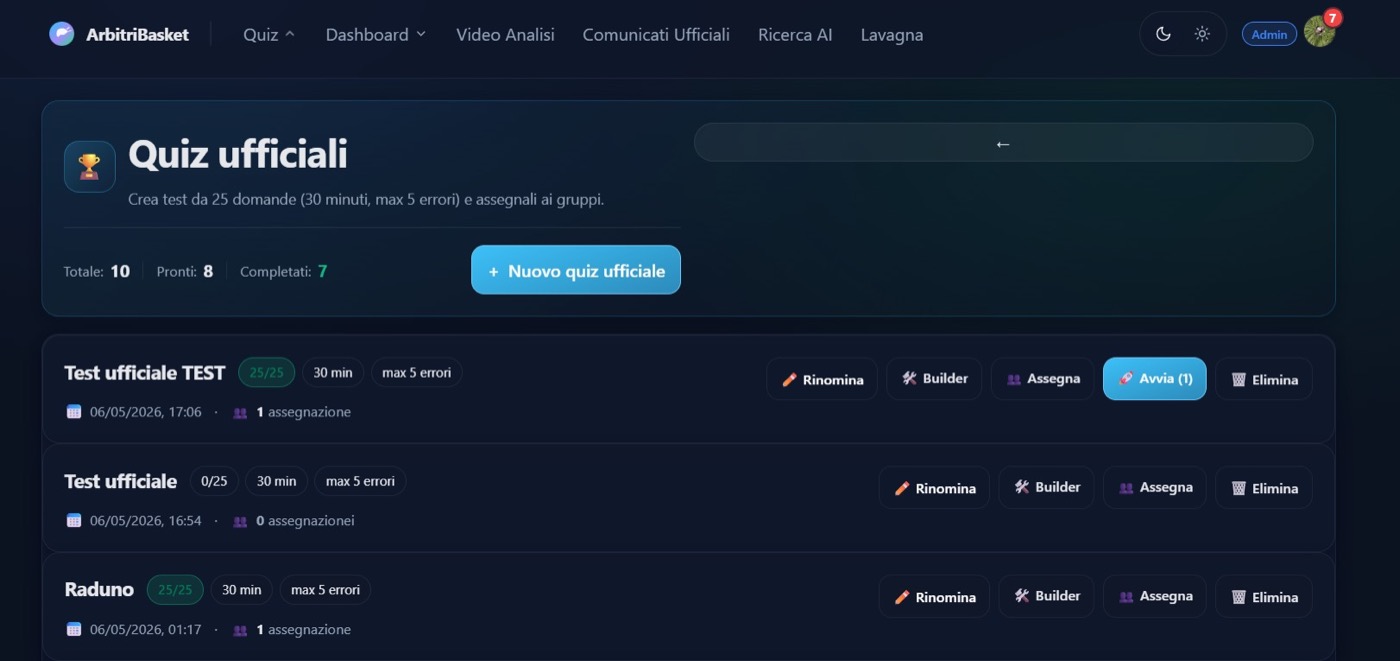Open the Lavagna page
Viewport: 1400px width, 661px height.
coord(892,34)
